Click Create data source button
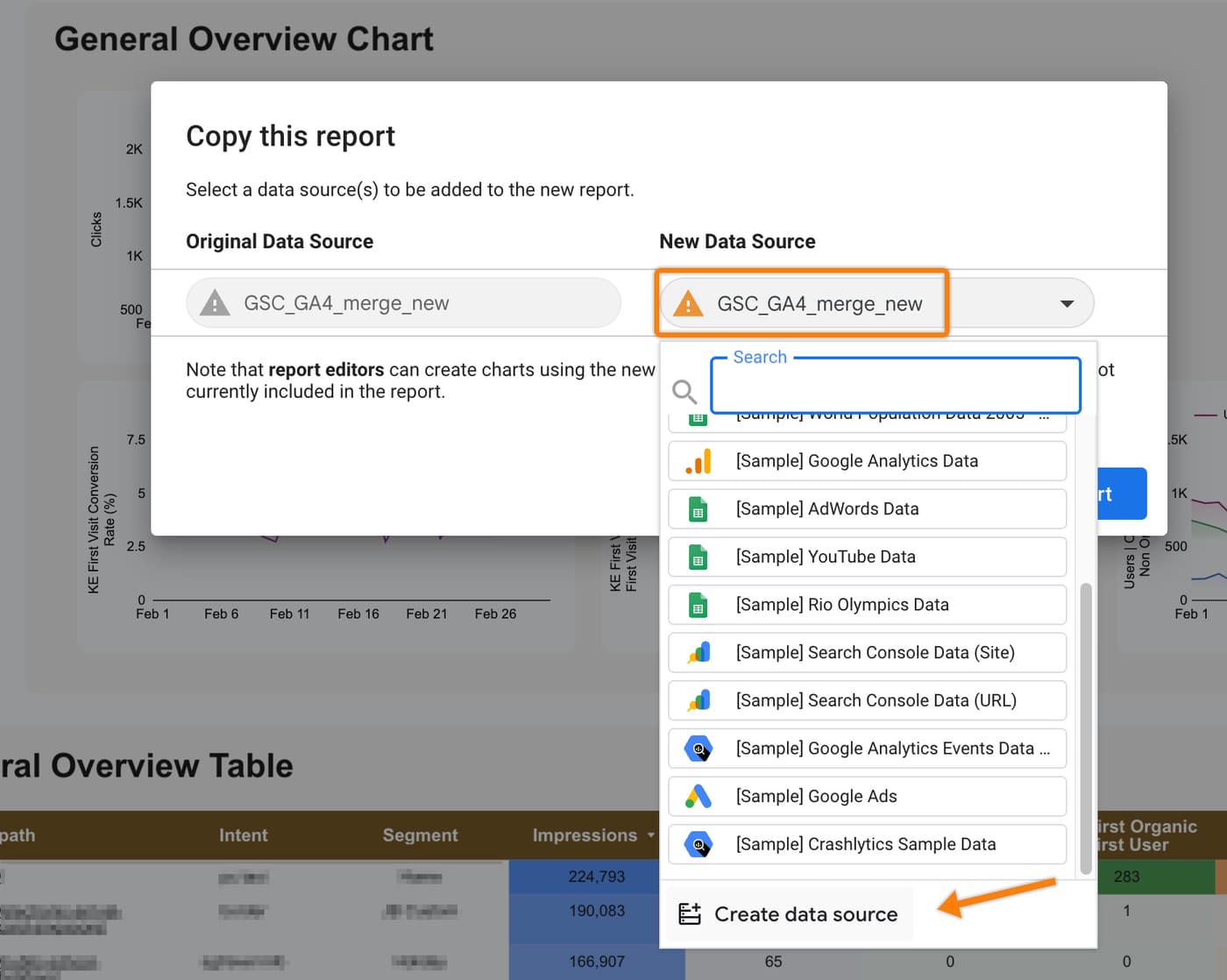The height and width of the screenshot is (980, 1227). point(790,914)
